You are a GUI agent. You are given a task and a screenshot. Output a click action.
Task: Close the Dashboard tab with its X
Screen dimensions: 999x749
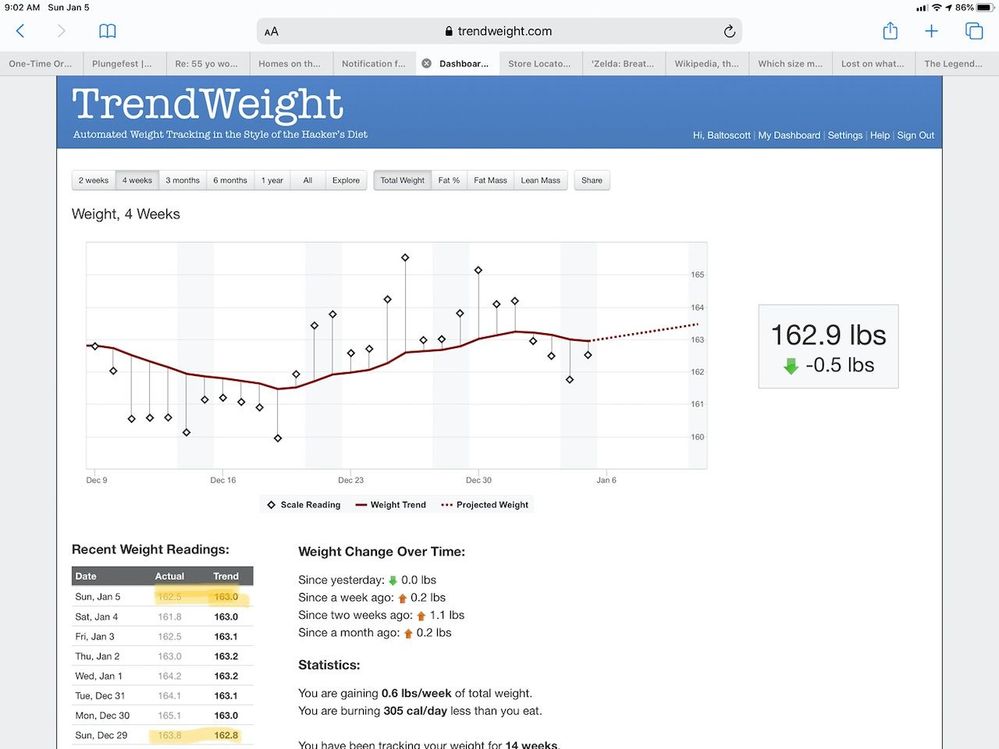[427, 63]
